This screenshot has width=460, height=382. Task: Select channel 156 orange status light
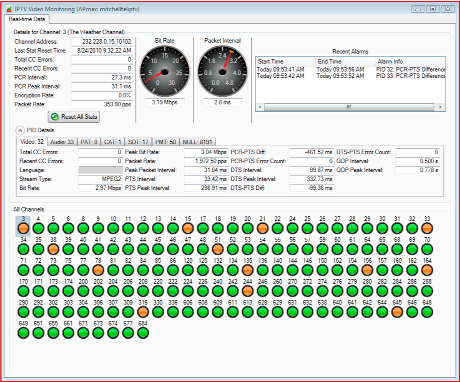pyautogui.click(x=367, y=270)
